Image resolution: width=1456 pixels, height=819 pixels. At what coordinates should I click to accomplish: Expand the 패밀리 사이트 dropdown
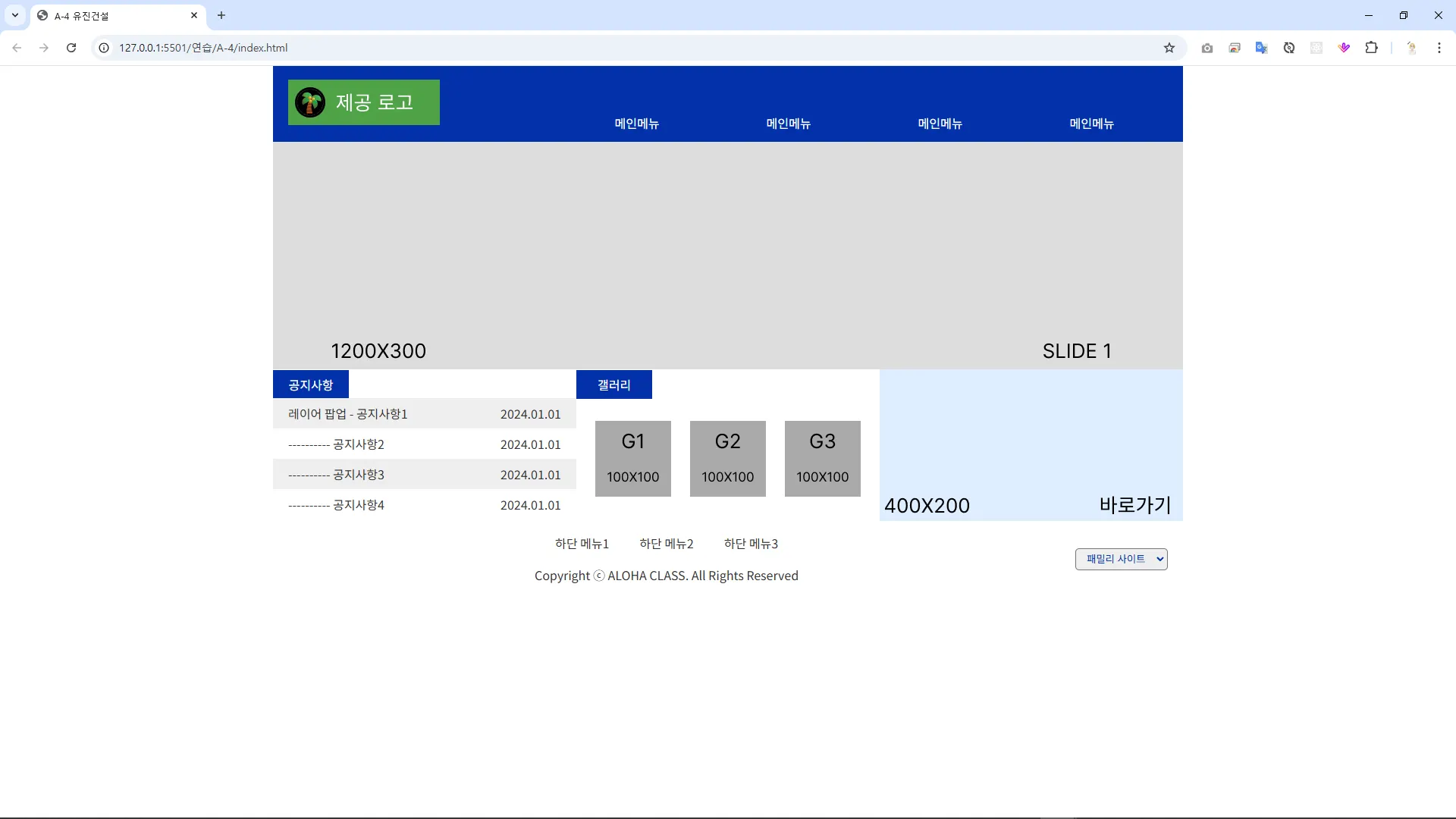point(1121,559)
